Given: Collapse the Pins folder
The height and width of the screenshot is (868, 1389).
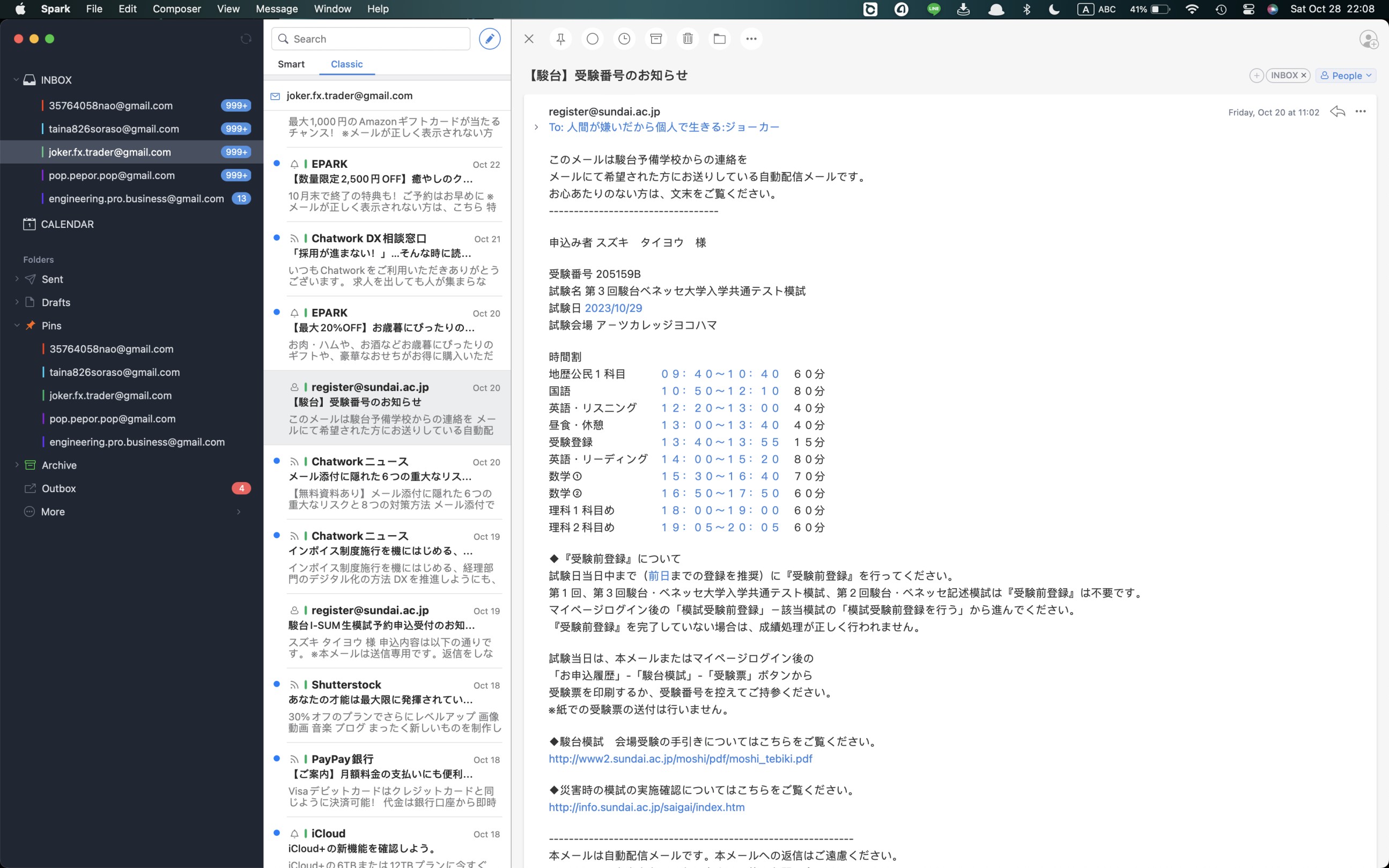Looking at the screenshot, I should point(17,325).
